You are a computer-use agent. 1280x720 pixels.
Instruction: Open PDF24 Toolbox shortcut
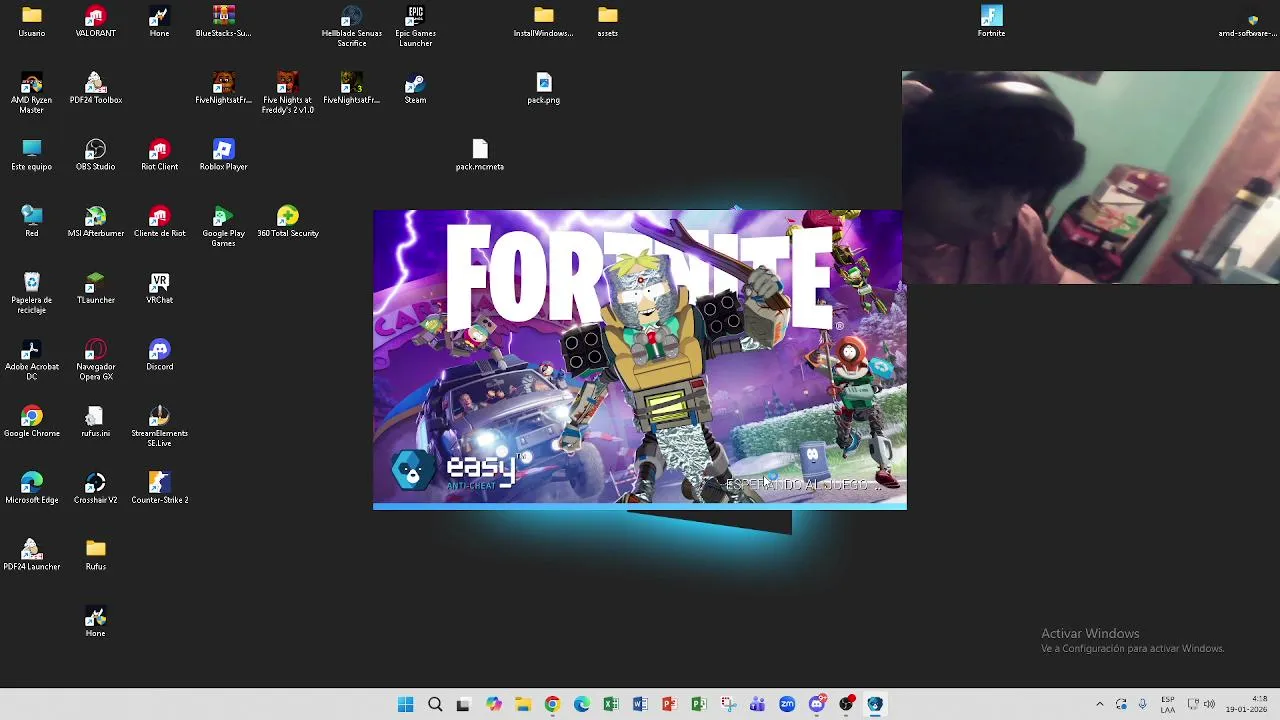[x=95, y=88]
